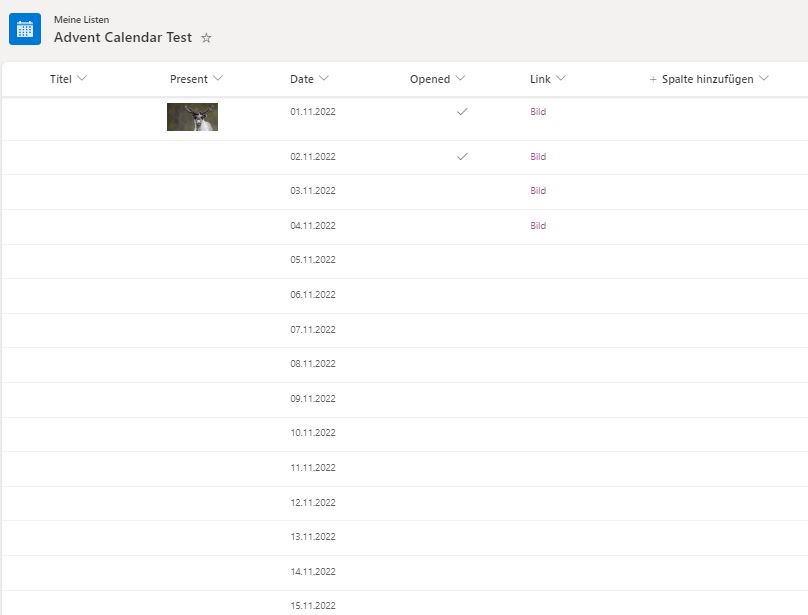Go to Meine Listen breadcrumb
The image size is (808, 615).
tap(81, 20)
